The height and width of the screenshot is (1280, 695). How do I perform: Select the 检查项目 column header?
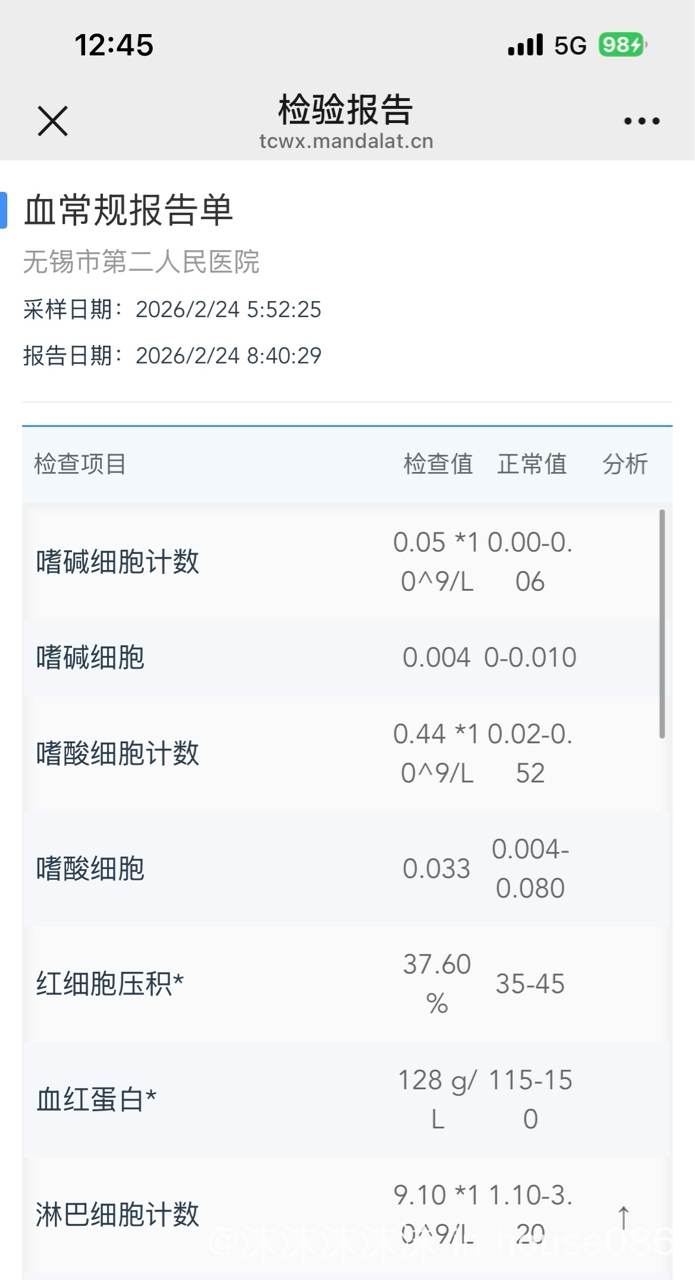80,464
